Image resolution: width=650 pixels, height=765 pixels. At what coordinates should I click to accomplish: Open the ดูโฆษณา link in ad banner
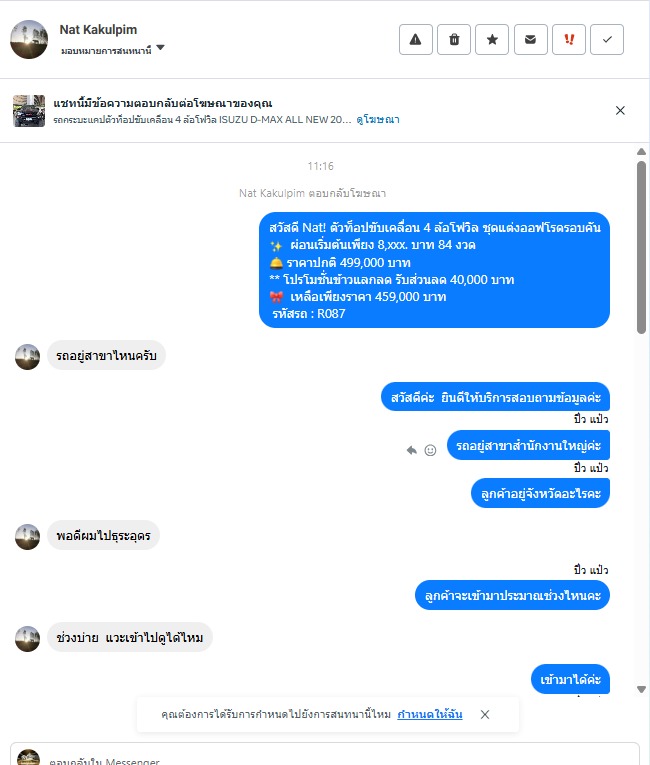click(378, 120)
